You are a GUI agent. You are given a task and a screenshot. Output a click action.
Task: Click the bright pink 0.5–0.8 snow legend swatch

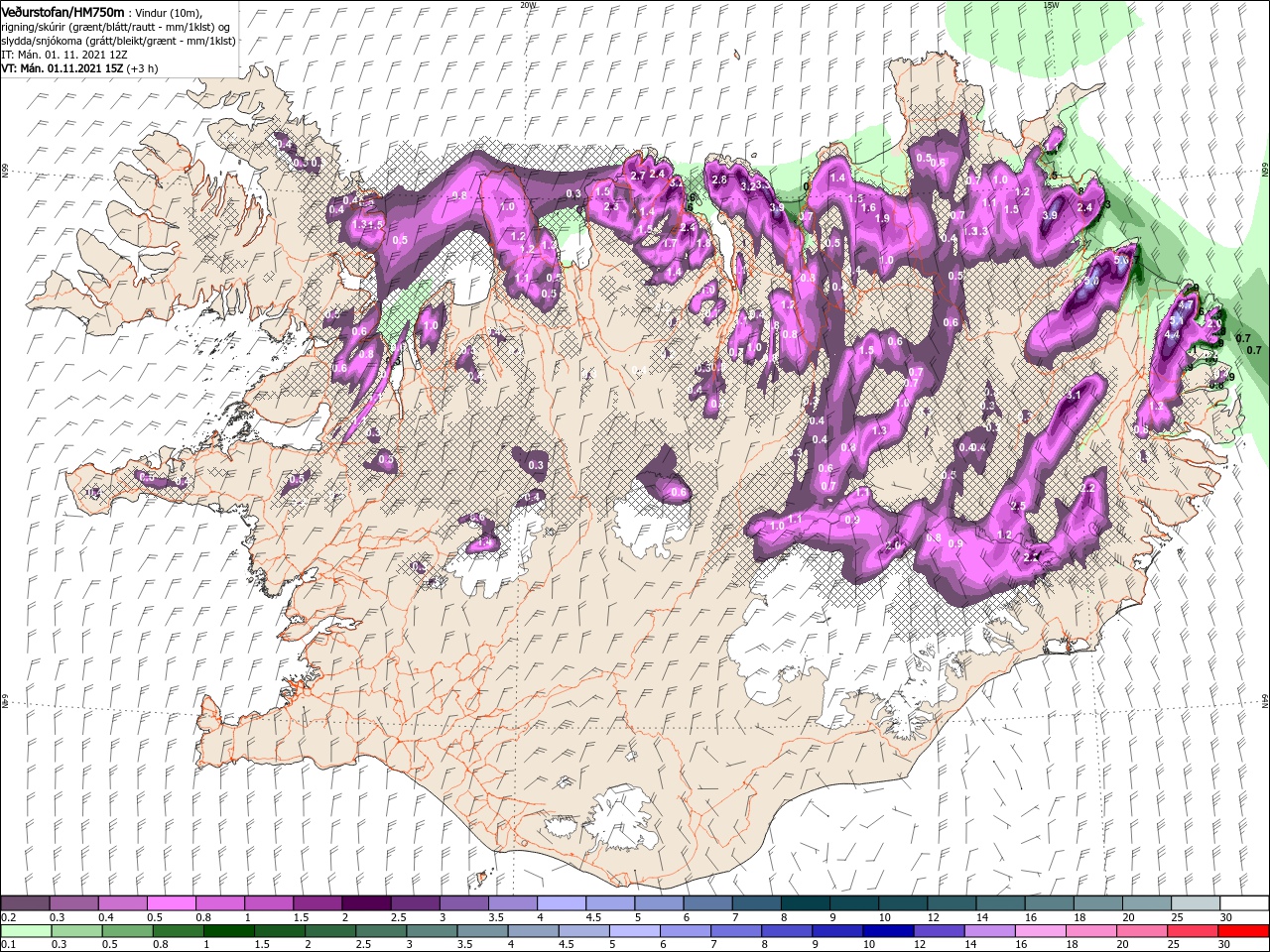pos(171,902)
